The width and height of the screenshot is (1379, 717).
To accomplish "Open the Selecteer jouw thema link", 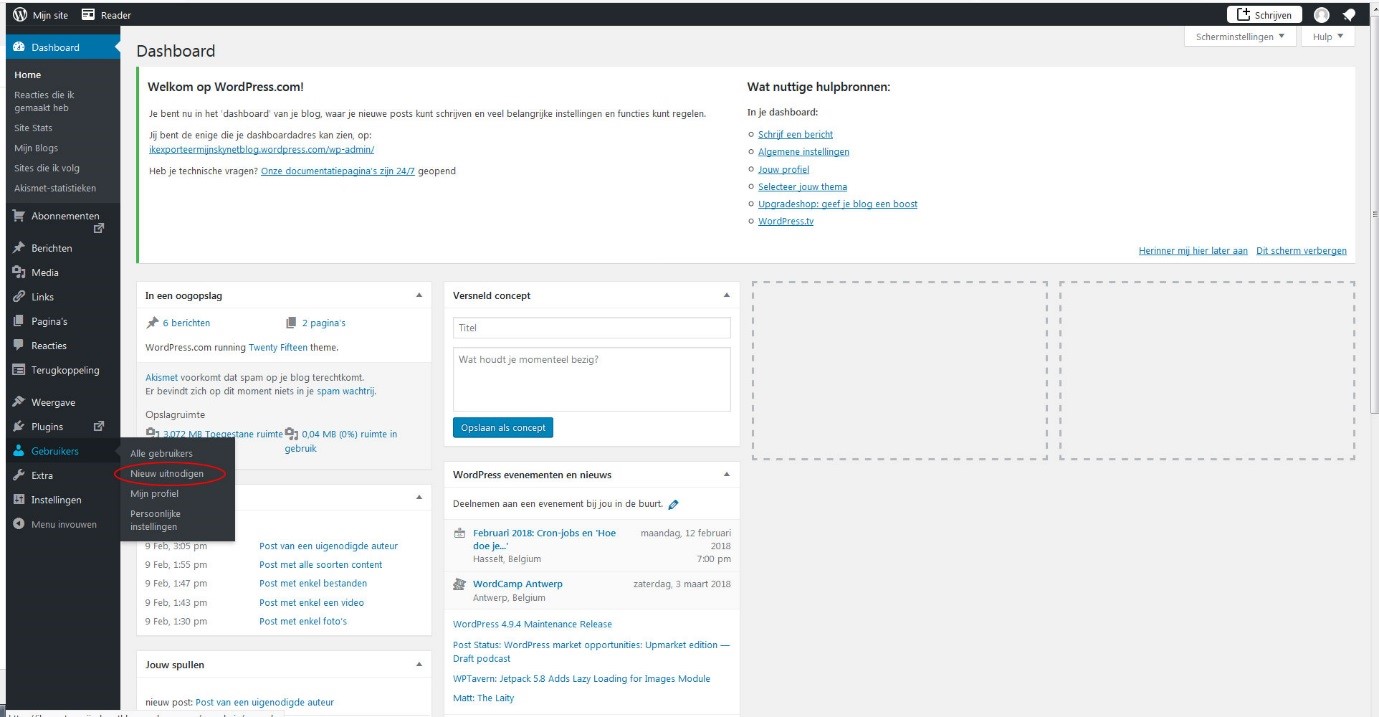I will 802,187.
